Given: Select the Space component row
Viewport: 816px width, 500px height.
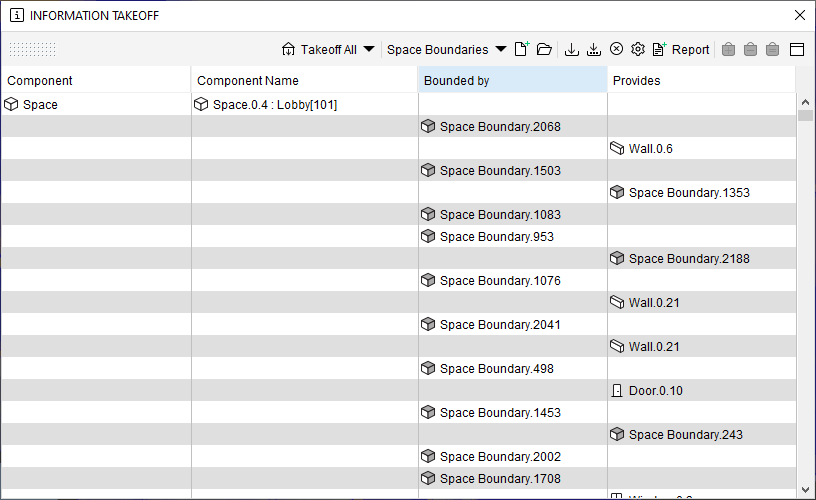Looking at the screenshot, I should (40, 105).
